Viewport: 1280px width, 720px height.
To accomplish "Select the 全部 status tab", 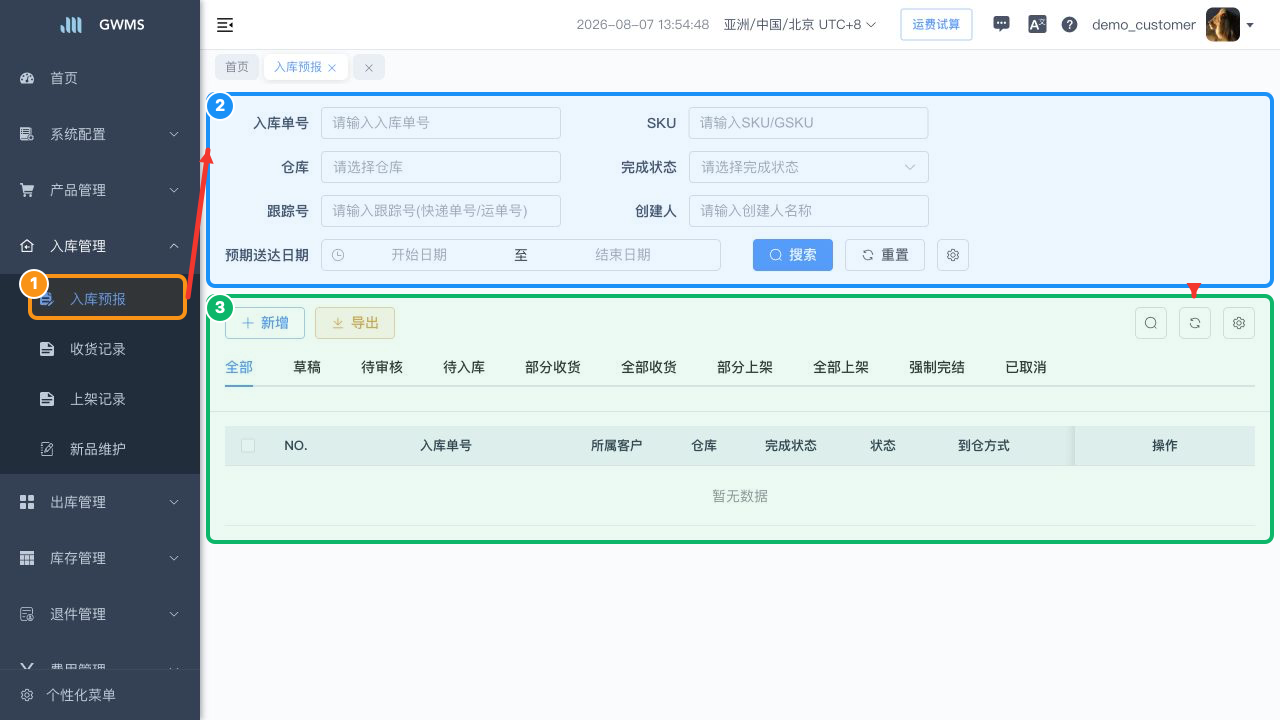I will pyautogui.click(x=239, y=367).
